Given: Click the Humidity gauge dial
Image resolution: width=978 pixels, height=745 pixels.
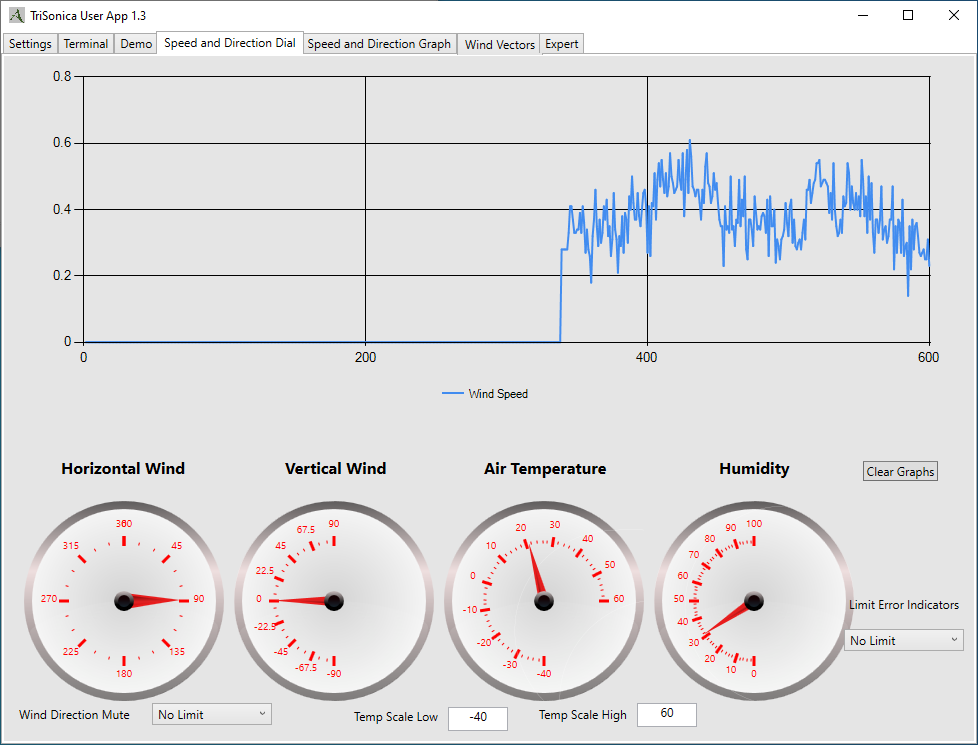Looking at the screenshot, I should point(754,600).
